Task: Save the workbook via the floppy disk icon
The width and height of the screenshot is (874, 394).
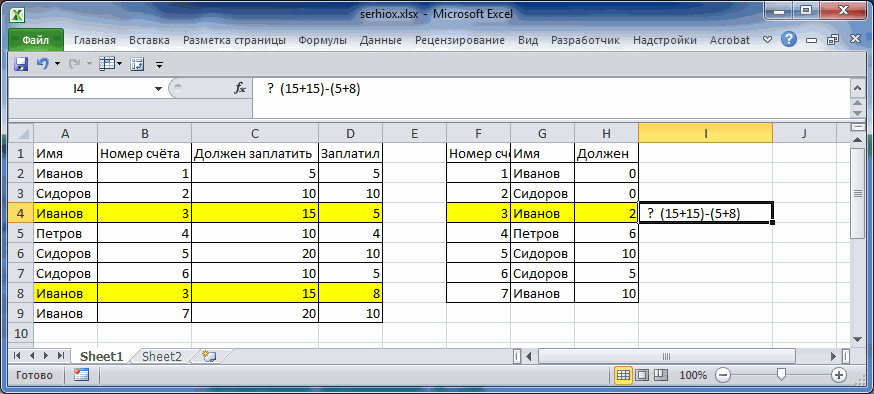Action: click(x=21, y=64)
